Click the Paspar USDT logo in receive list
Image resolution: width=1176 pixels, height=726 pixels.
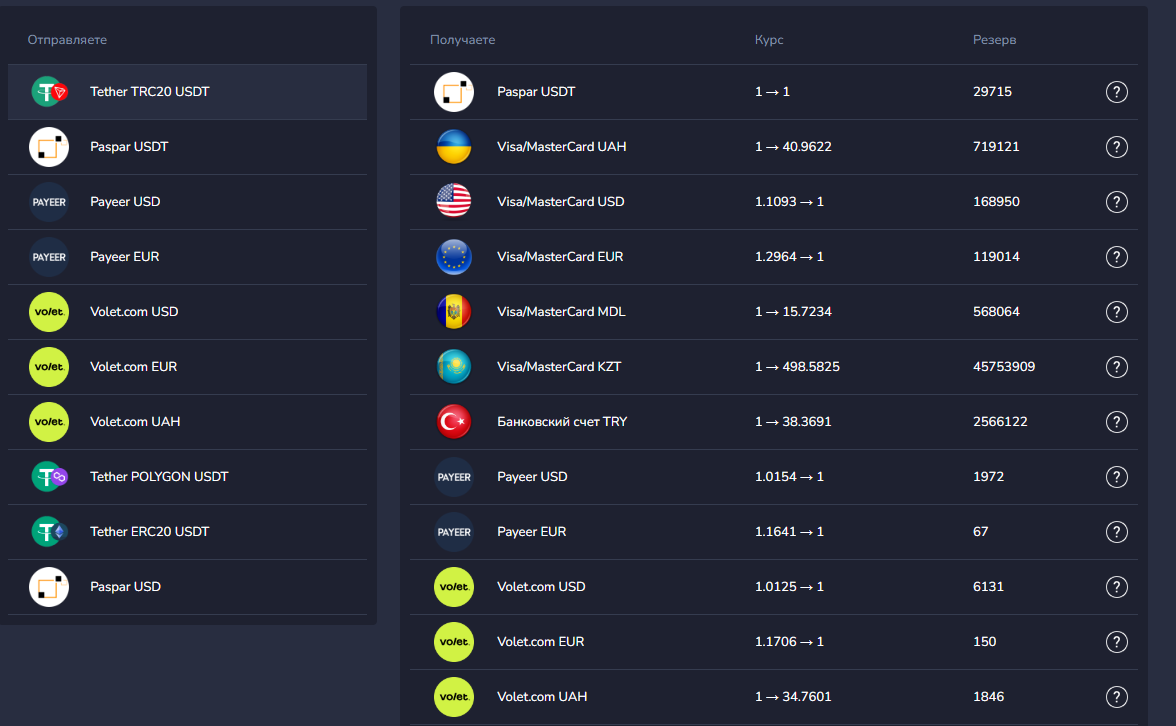[454, 92]
